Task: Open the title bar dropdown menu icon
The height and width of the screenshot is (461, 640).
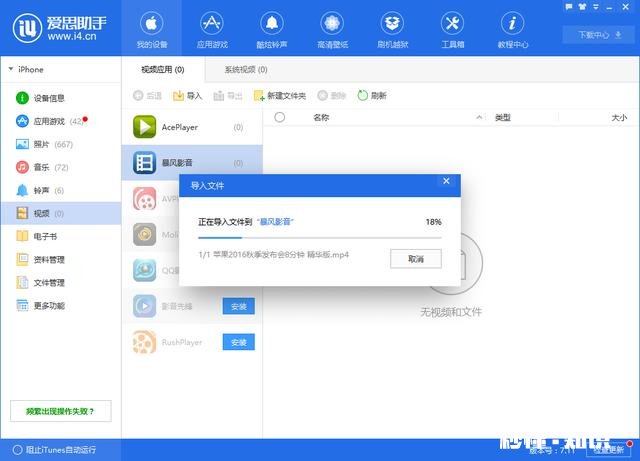Action: (596, 7)
